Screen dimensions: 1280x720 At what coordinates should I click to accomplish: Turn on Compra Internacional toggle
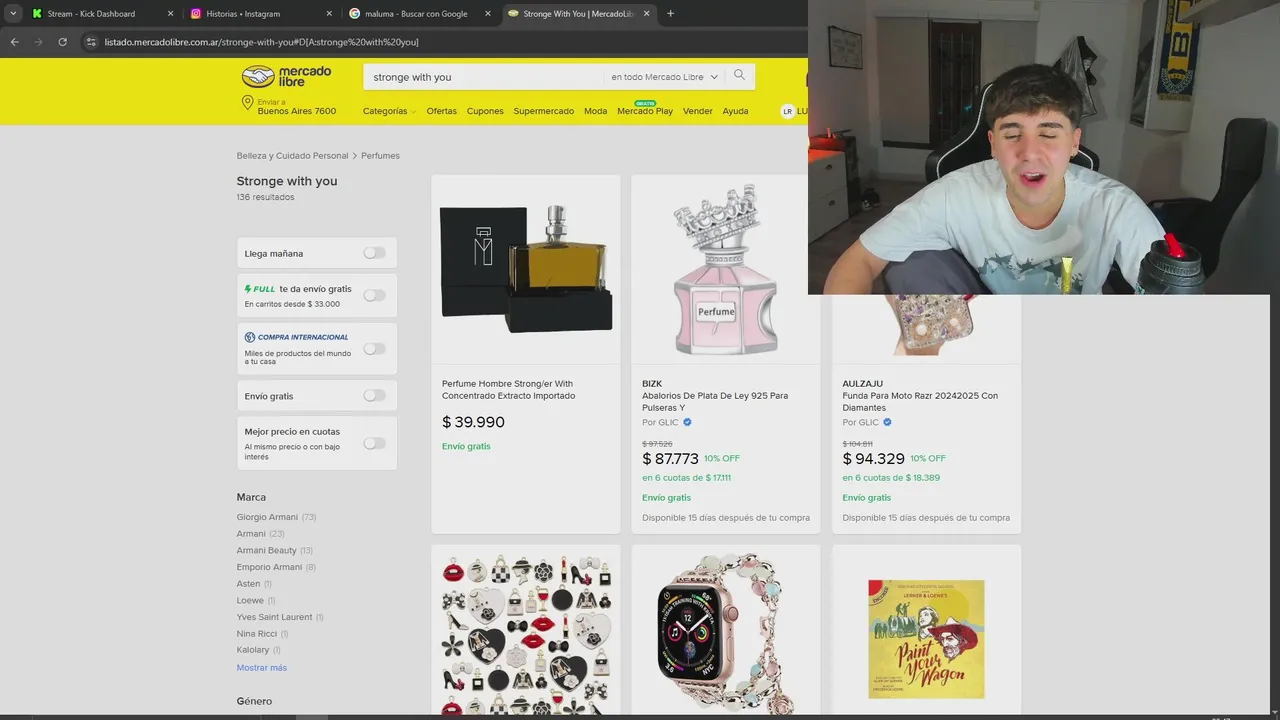(374, 348)
